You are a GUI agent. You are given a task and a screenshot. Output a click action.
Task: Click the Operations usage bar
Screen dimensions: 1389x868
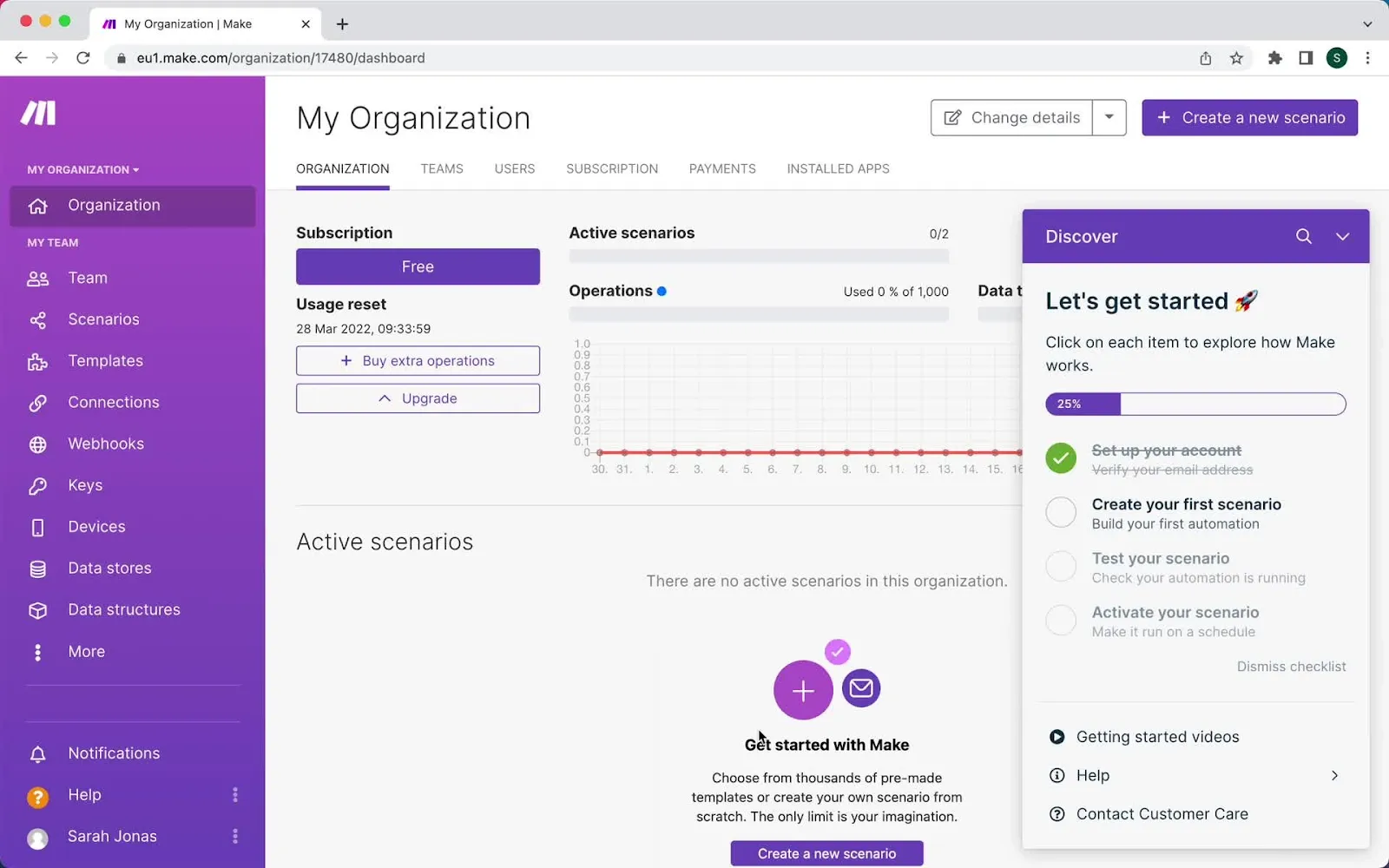pos(759,314)
